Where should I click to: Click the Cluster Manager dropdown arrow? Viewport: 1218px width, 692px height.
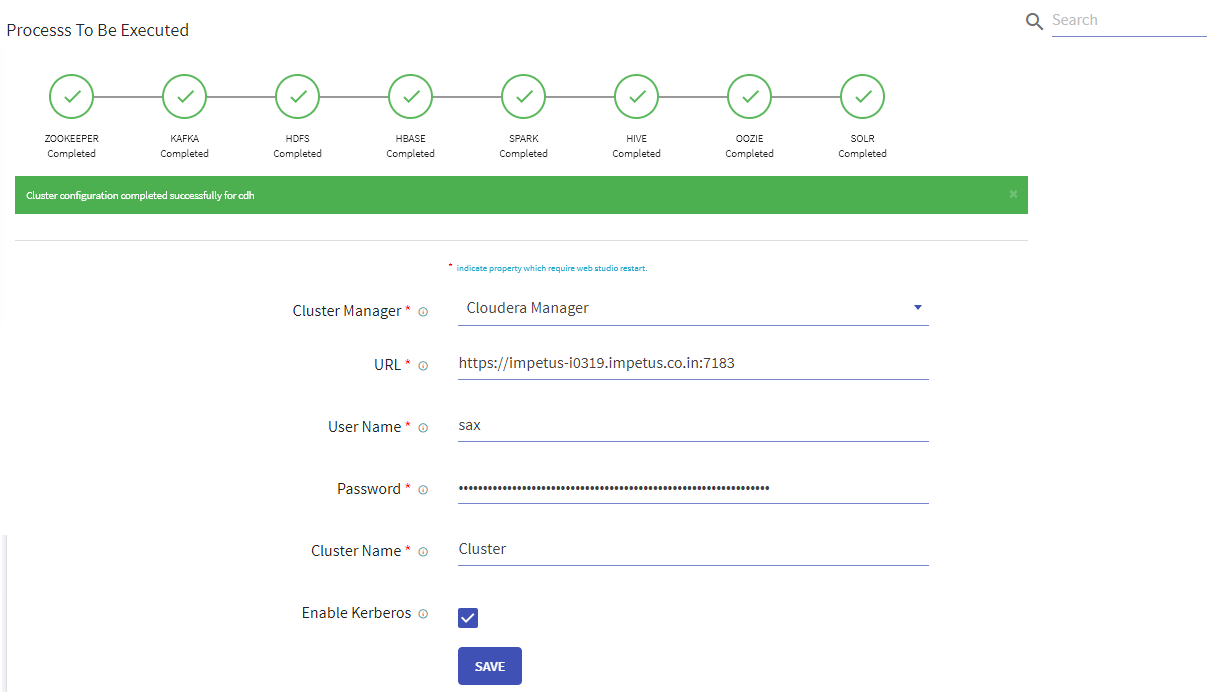point(917,308)
